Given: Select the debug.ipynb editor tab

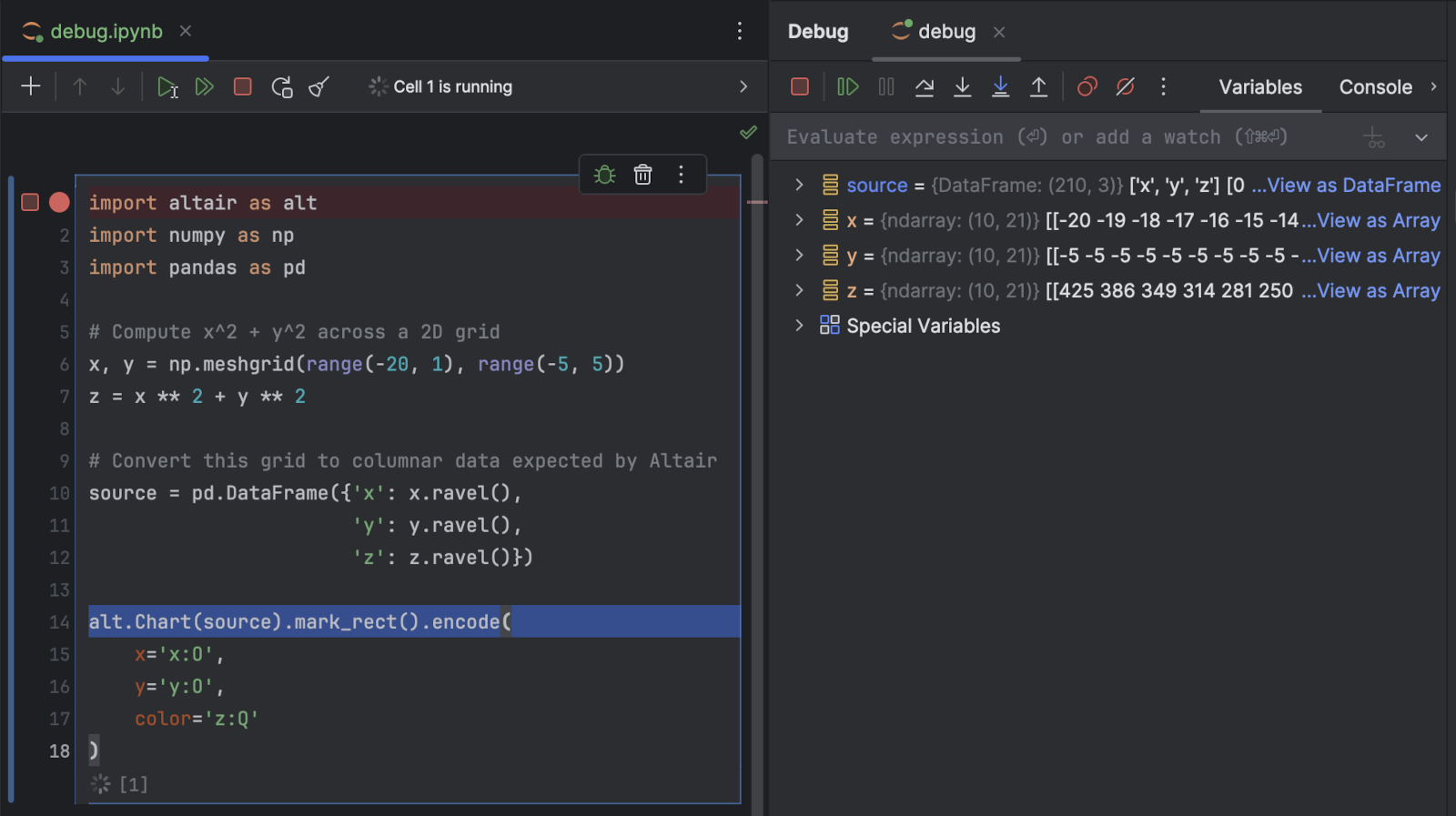Looking at the screenshot, I should pyautogui.click(x=106, y=32).
